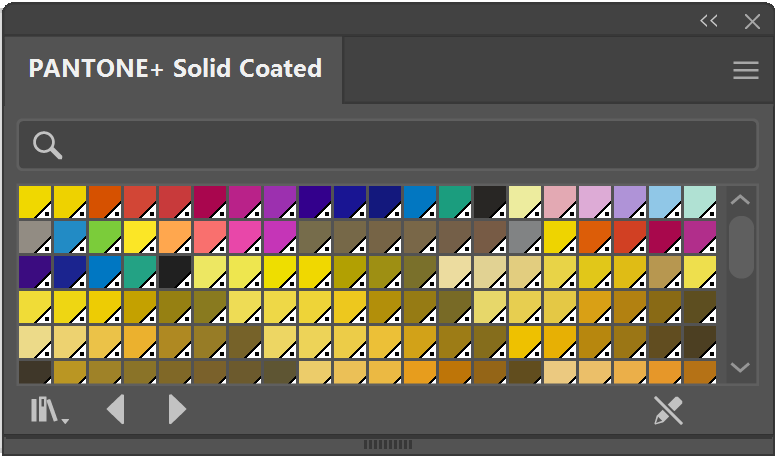Pick the lime green swatch
The image size is (775, 457).
[105, 237]
